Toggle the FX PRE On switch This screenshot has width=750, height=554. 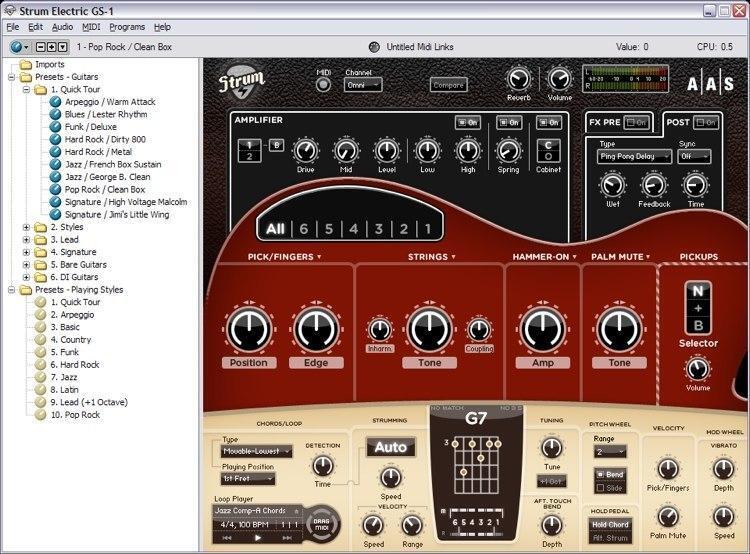(x=636, y=122)
